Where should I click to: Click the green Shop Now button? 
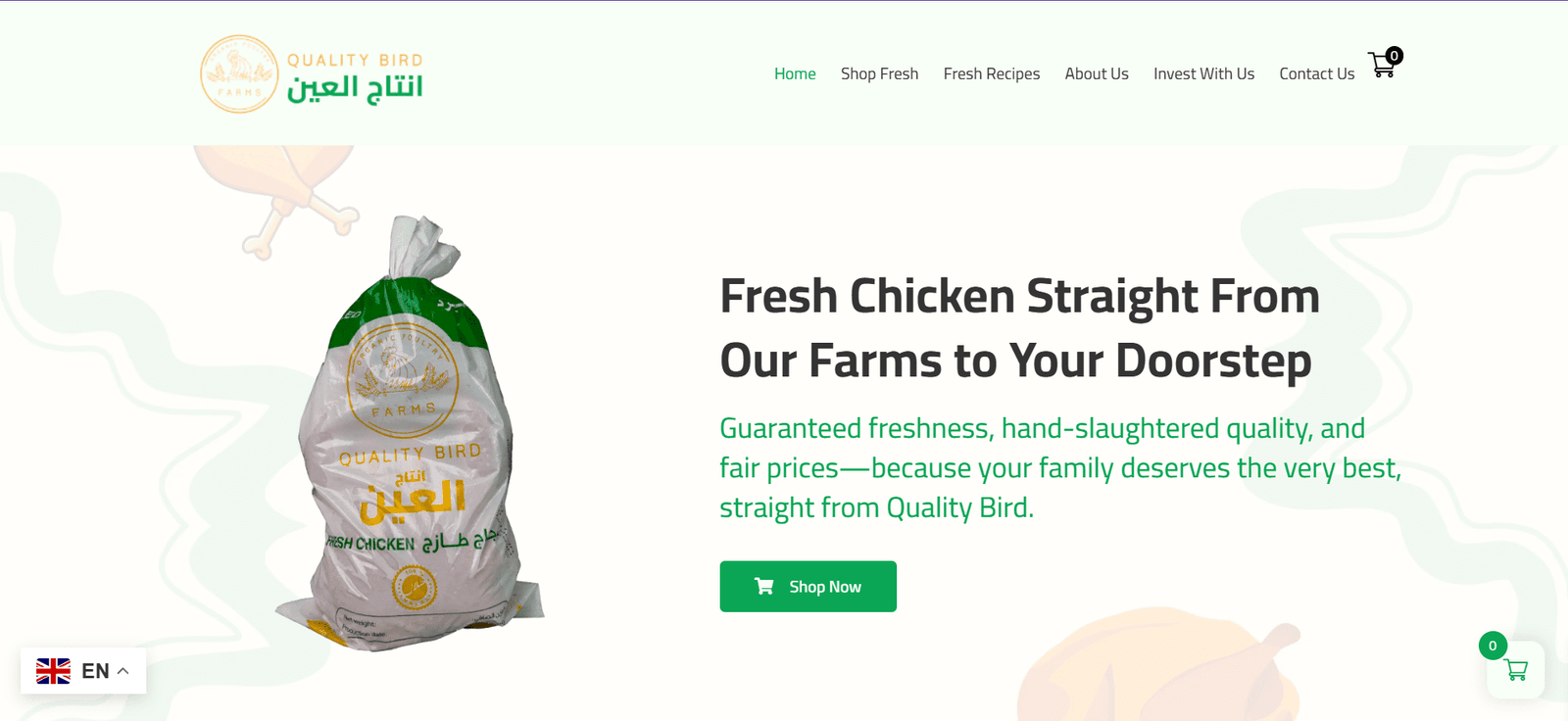coord(808,587)
